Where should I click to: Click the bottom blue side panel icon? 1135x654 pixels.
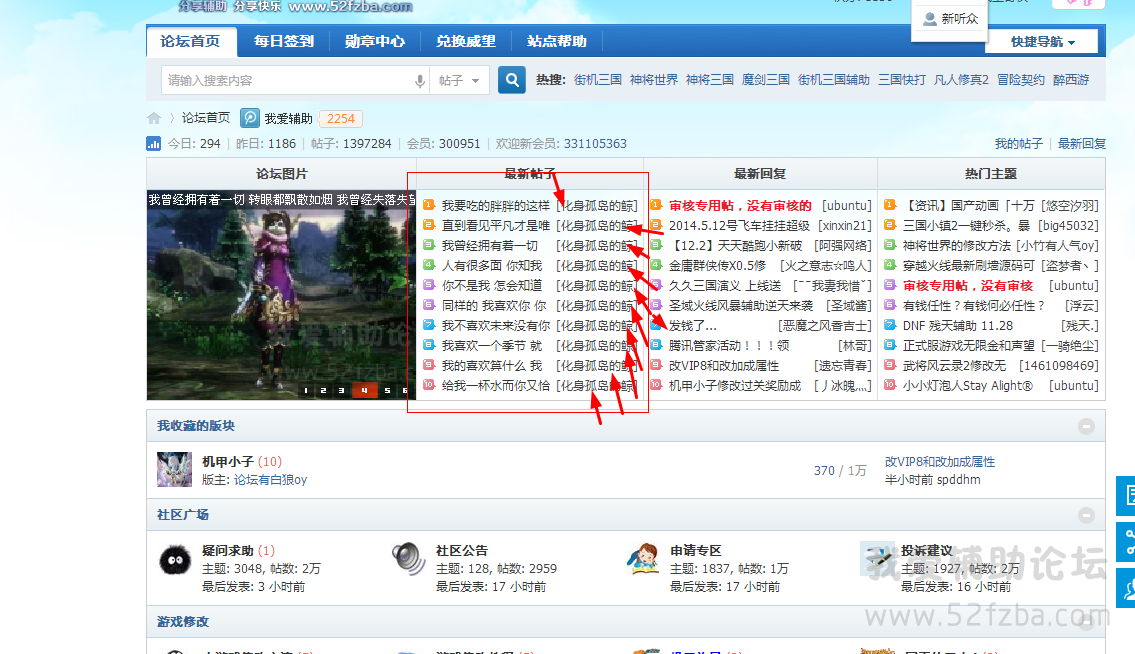point(1126,588)
